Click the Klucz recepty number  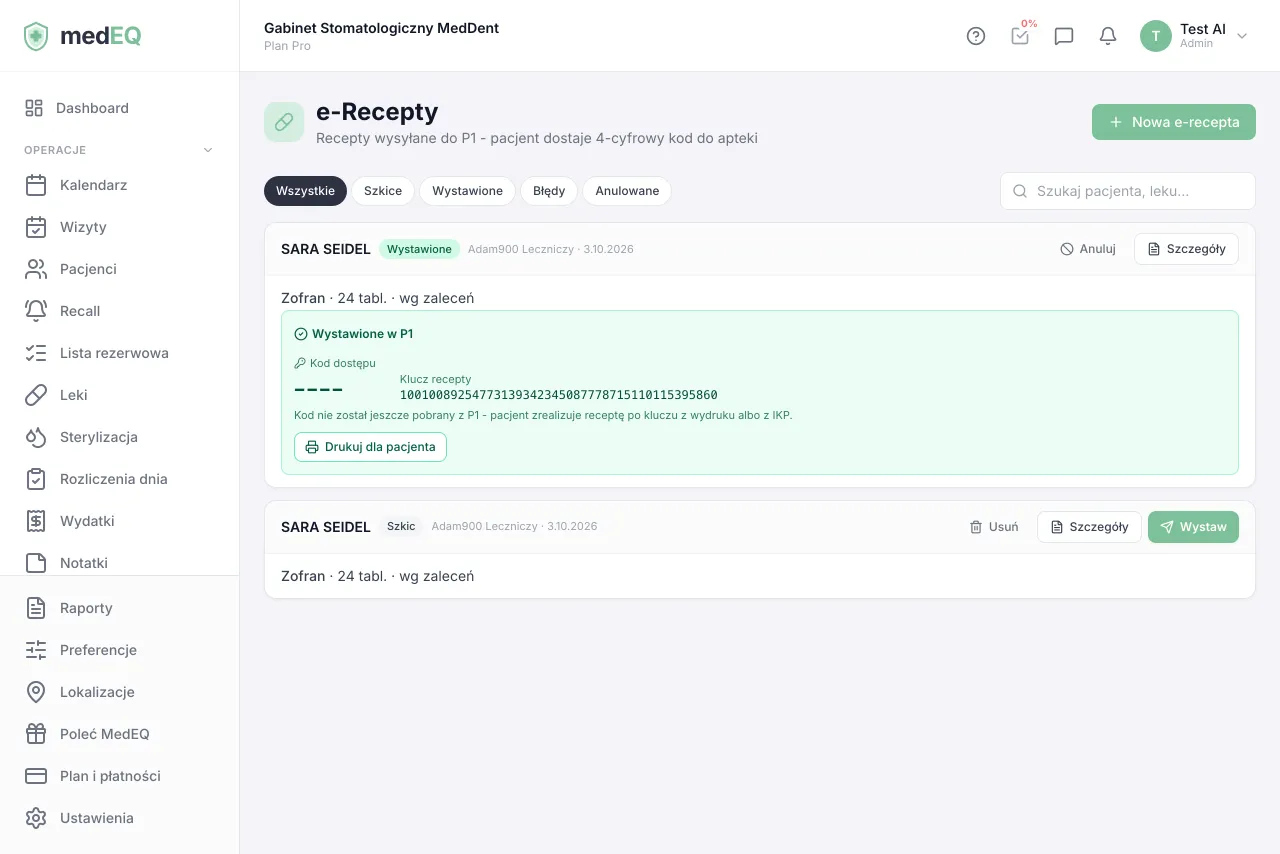click(558, 395)
